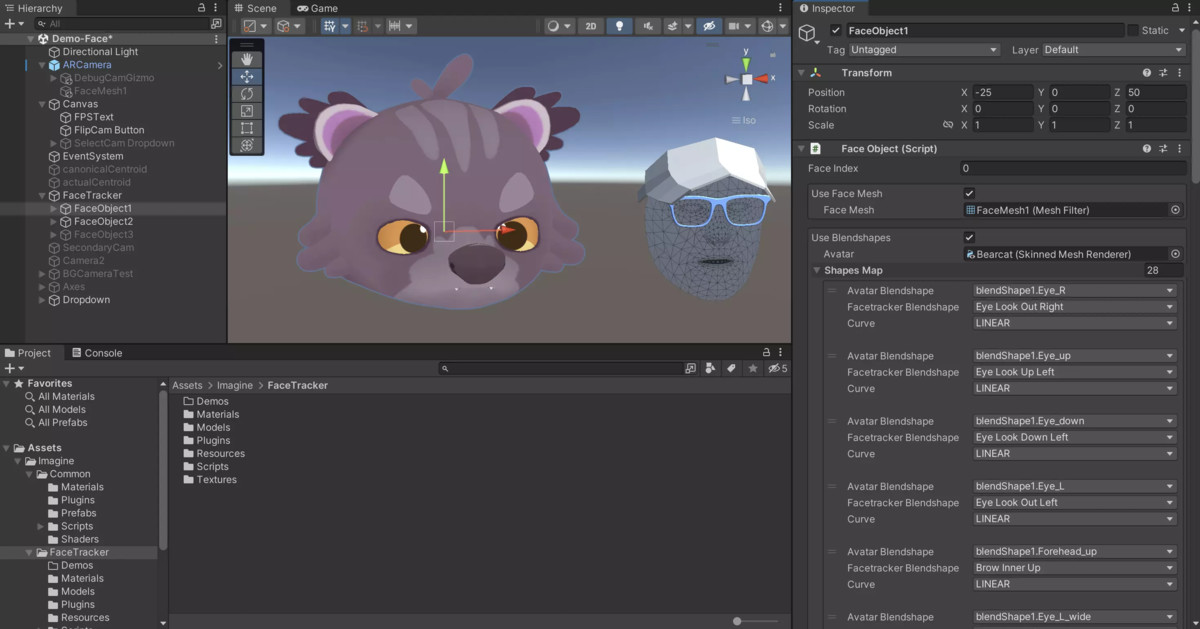Toggle the FaceObject1 active checkbox in Inspector
This screenshot has width=1200, height=629.
pos(836,30)
